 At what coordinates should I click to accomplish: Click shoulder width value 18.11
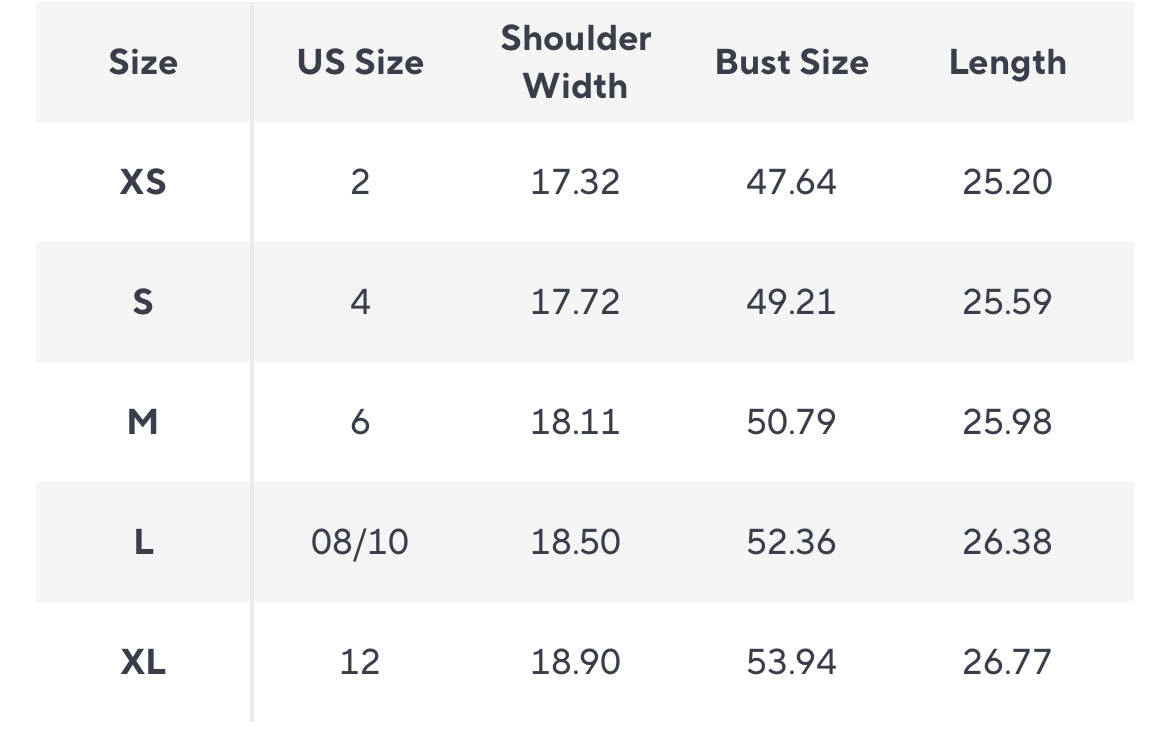click(x=575, y=422)
